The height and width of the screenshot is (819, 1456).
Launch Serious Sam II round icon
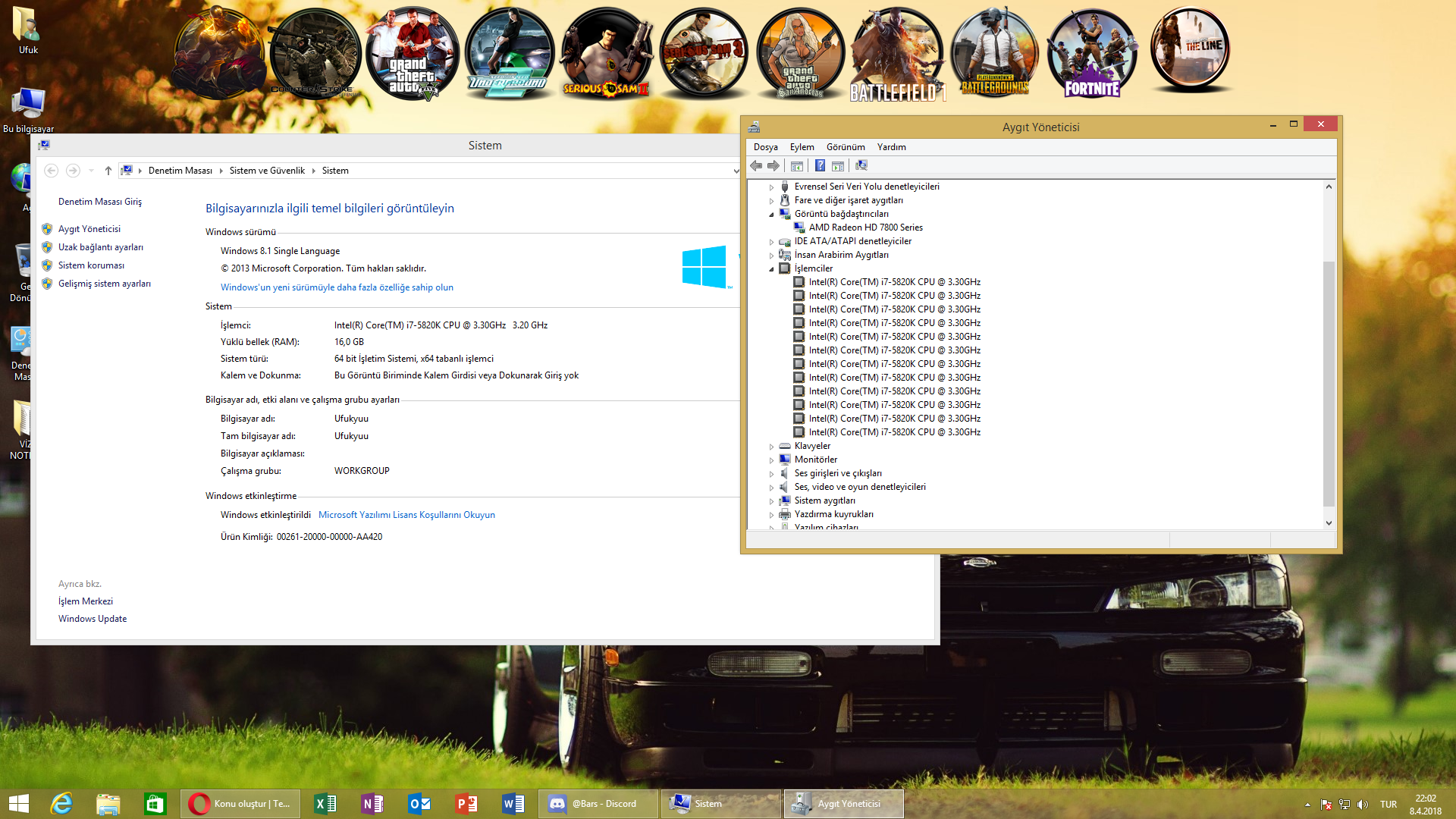(x=606, y=54)
